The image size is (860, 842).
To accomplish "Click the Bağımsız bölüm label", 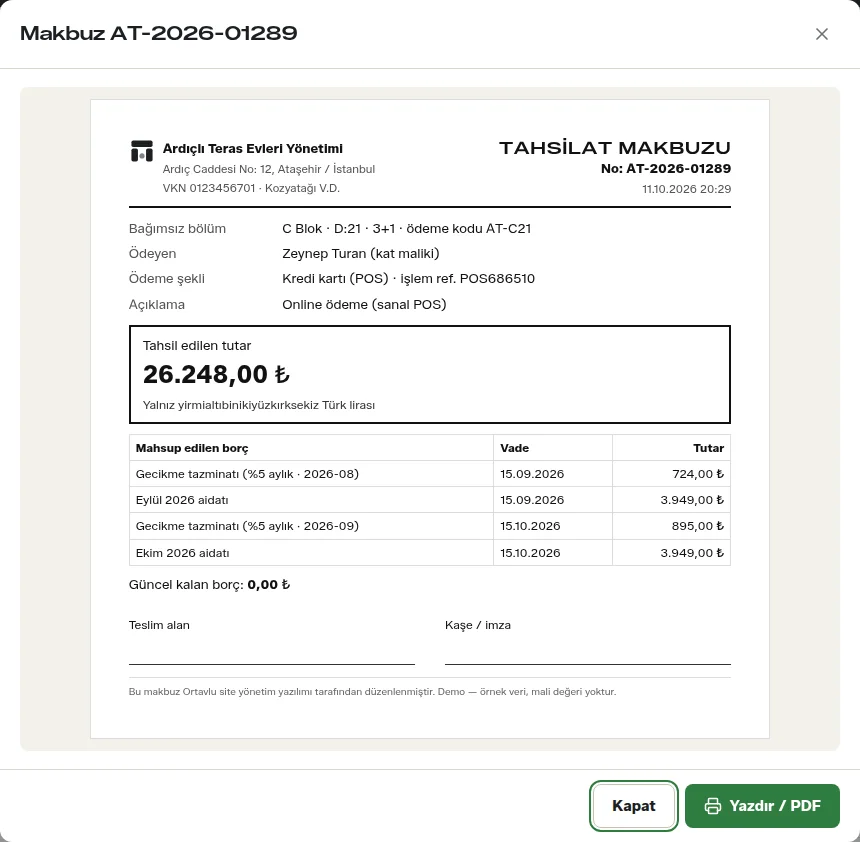I will pyautogui.click(x=177, y=229).
